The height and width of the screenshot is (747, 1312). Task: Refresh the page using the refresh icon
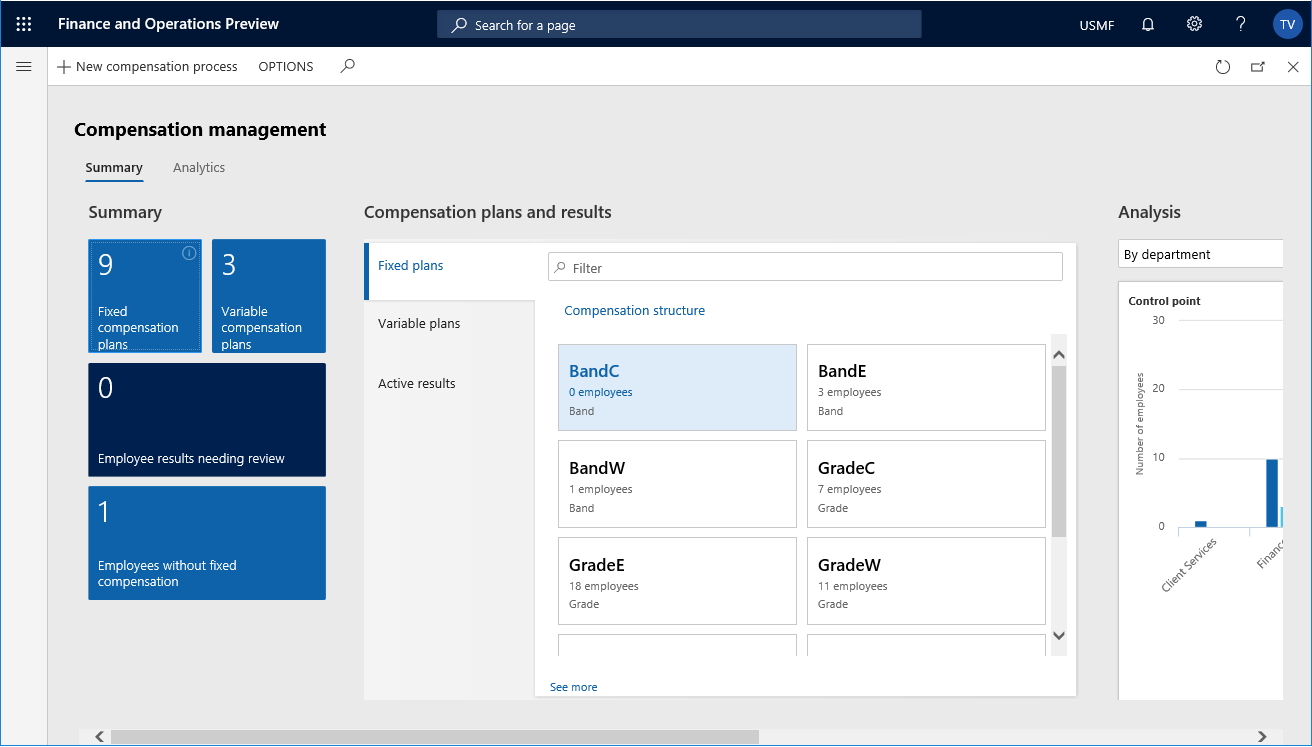1223,66
